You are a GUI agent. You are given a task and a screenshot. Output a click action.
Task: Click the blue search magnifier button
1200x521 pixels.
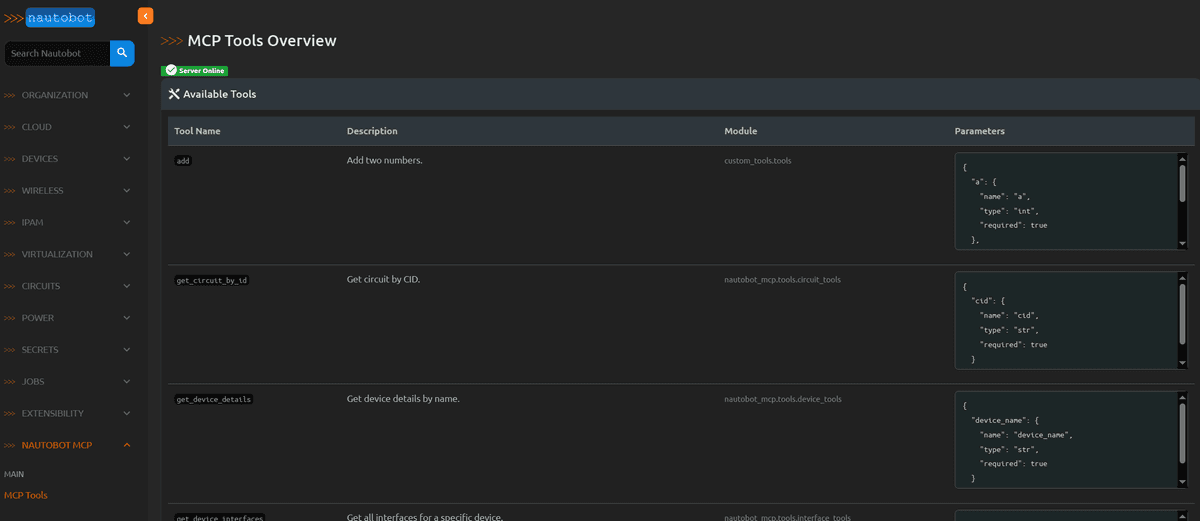click(x=122, y=53)
